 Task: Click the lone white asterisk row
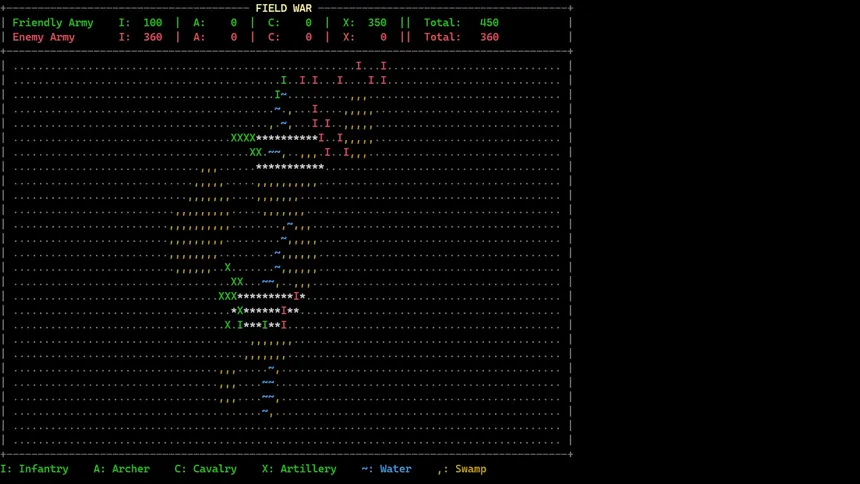pyautogui.click(x=290, y=167)
